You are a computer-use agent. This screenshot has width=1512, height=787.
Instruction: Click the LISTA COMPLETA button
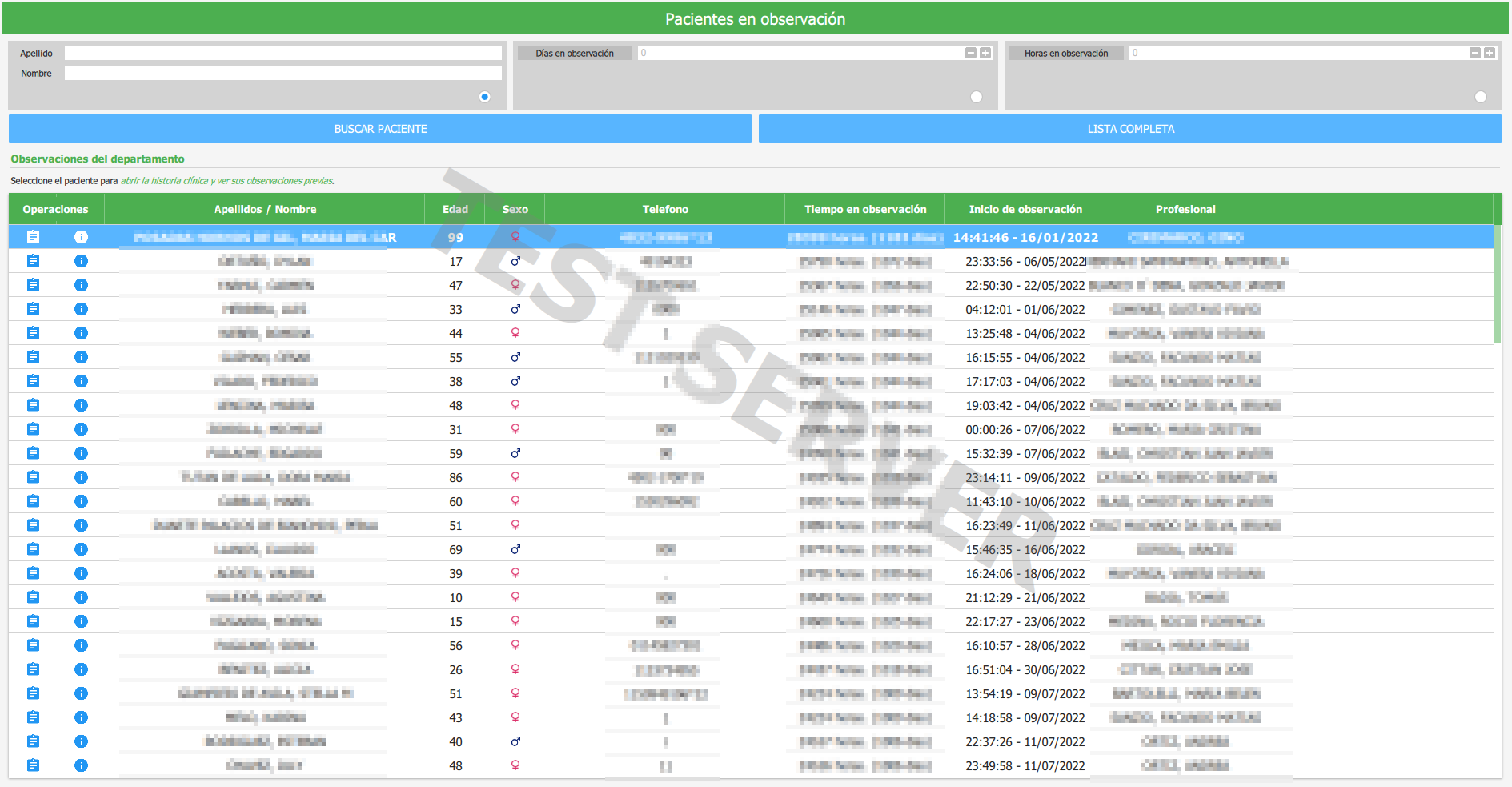pos(1130,129)
